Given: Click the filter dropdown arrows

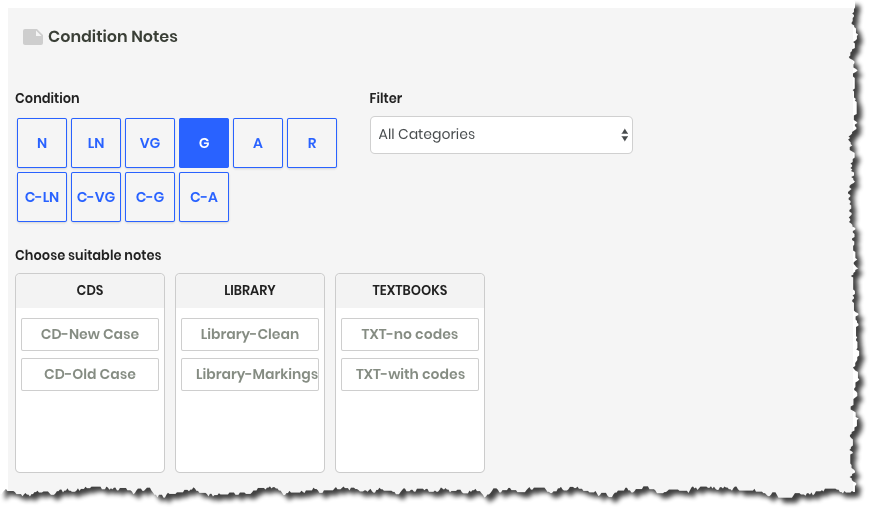Looking at the screenshot, I should coord(624,135).
